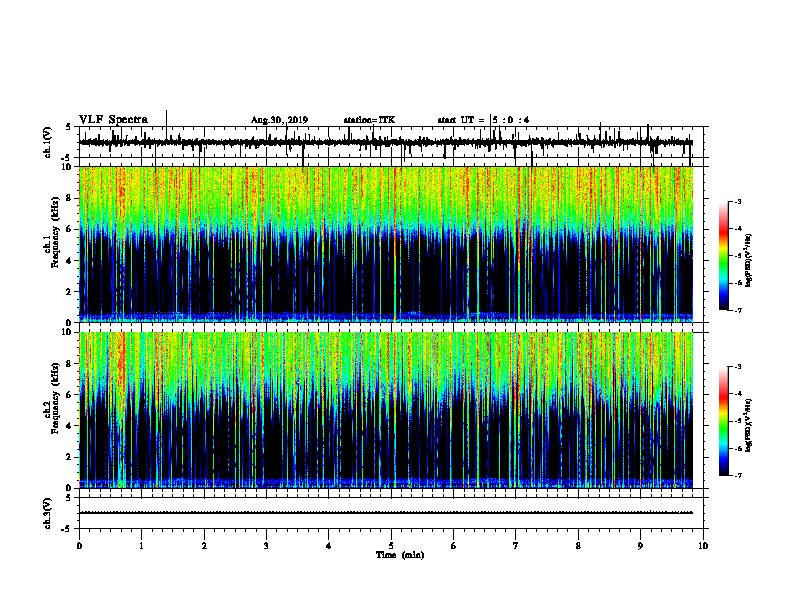Click time axis tick label '7'

(516, 546)
